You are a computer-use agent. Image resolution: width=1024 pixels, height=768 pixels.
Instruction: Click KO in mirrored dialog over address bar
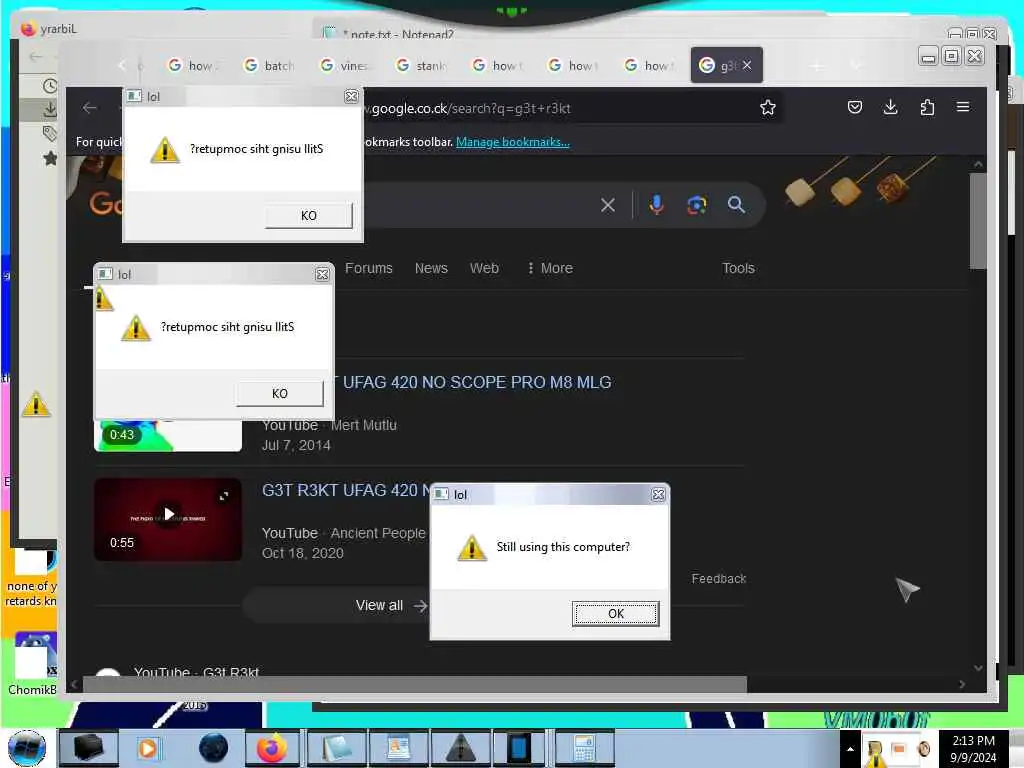pos(308,216)
